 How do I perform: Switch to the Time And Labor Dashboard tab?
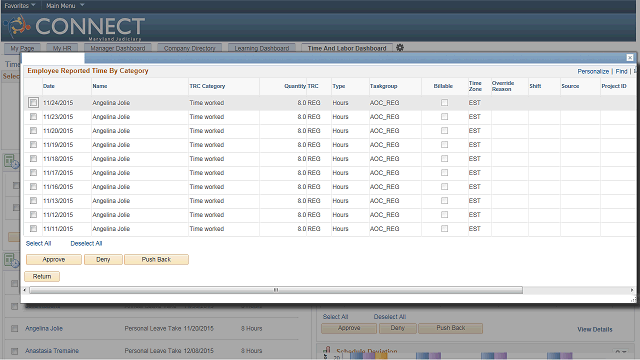click(347, 48)
